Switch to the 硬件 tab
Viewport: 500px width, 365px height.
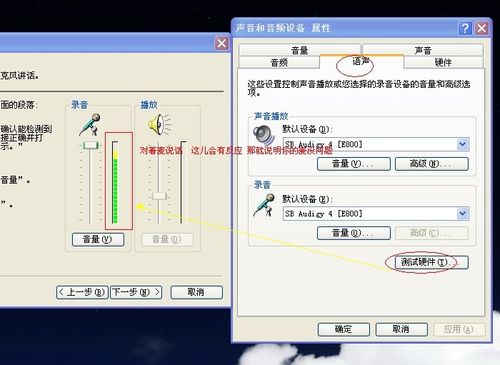pos(443,62)
